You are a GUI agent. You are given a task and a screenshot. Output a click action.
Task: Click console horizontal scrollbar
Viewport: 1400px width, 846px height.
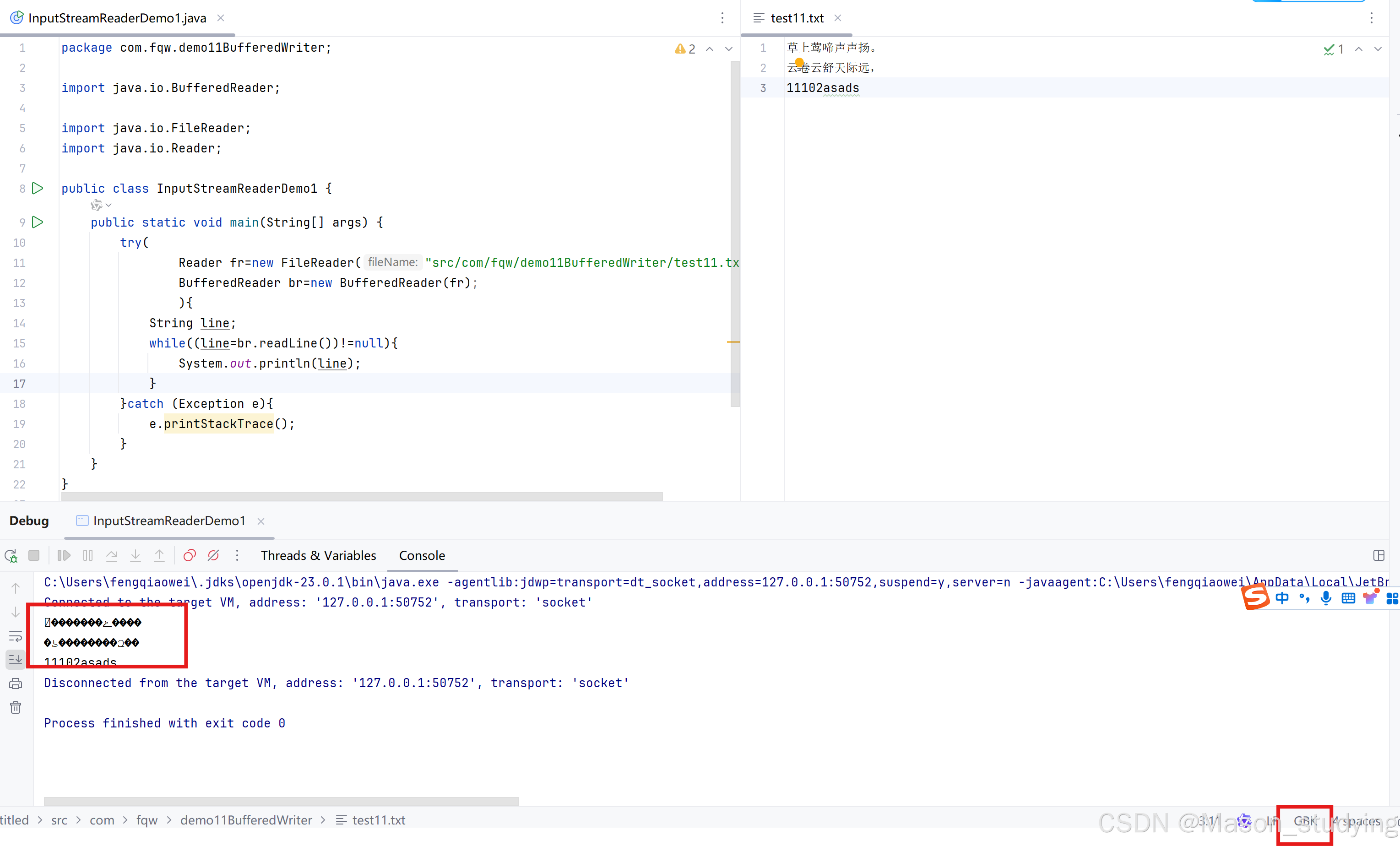pyautogui.click(x=281, y=801)
